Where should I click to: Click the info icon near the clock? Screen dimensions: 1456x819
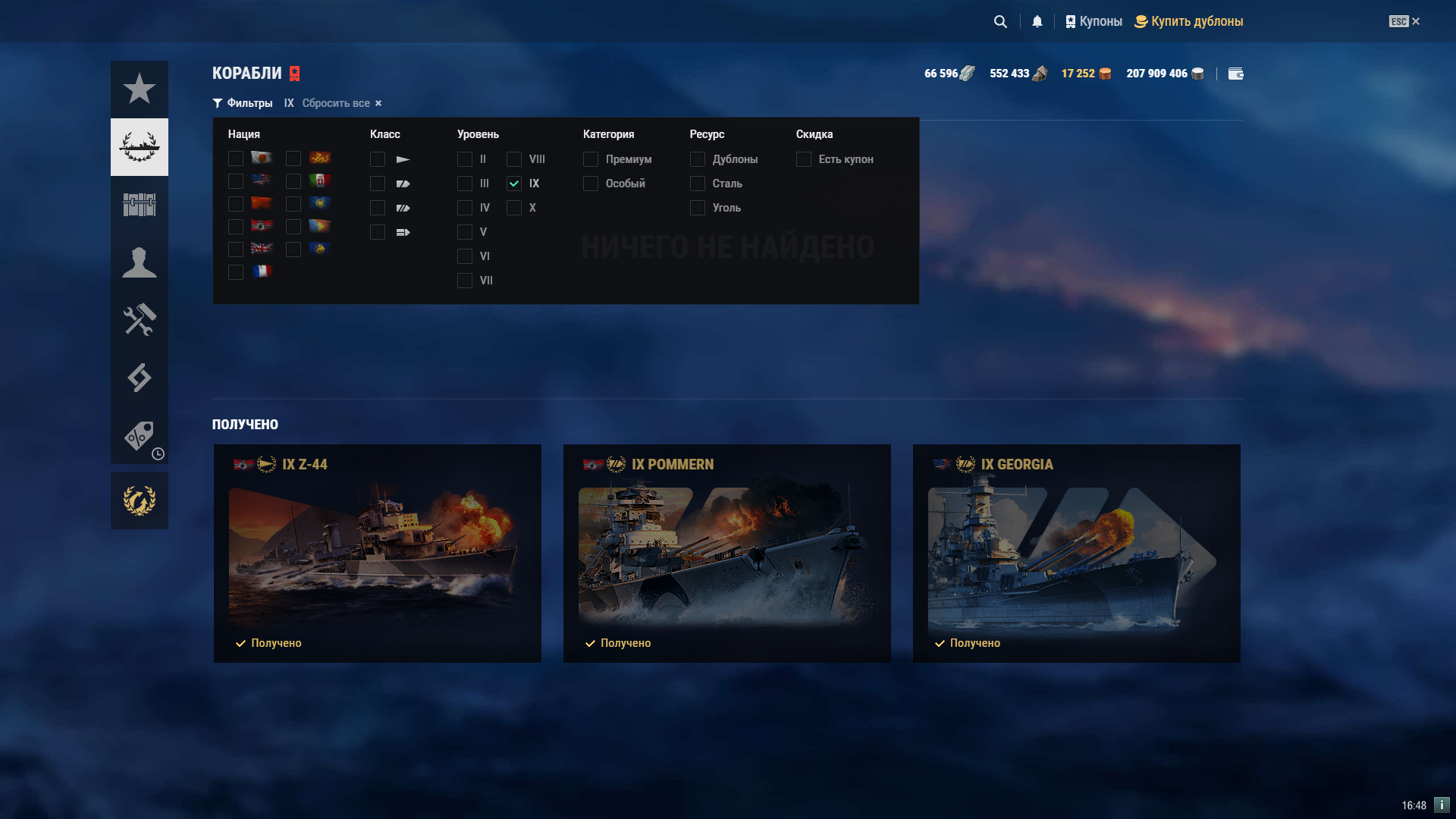[x=1442, y=805]
